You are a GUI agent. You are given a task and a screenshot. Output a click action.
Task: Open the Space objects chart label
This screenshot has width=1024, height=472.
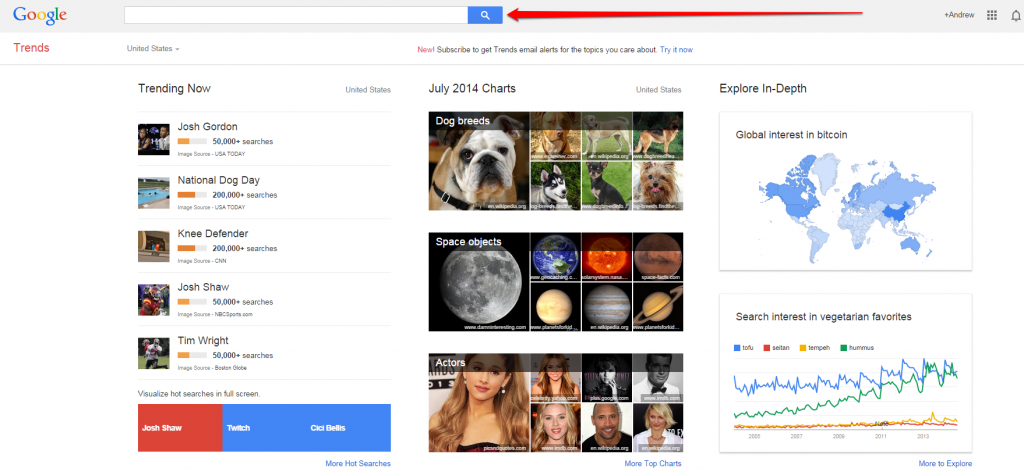pyautogui.click(x=468, y=242)
